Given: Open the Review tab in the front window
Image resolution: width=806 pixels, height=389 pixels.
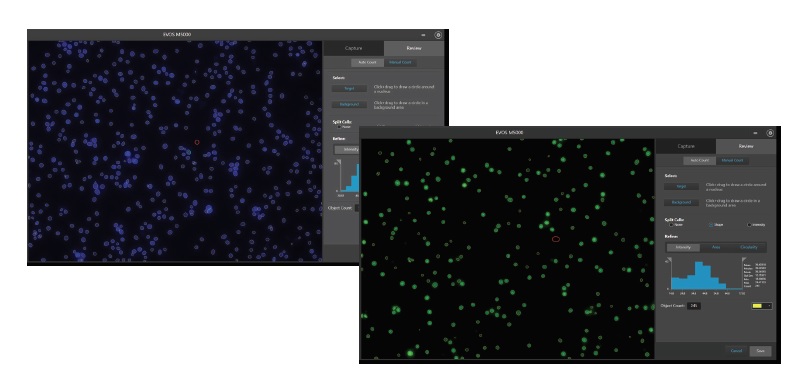Looking at the screenshot, I should coord(746,146).
